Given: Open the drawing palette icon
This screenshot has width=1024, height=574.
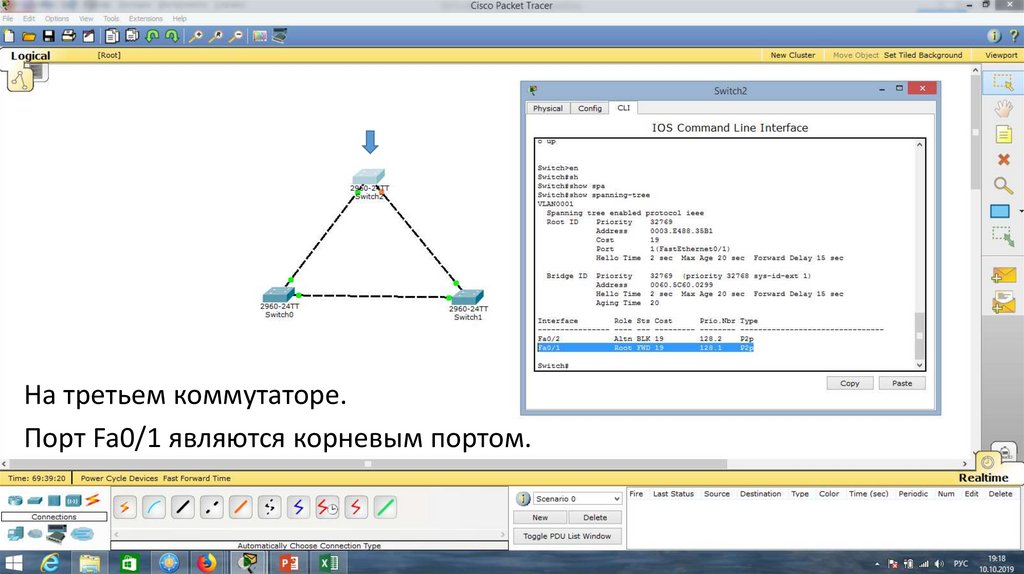Looking at the screenshot, I should tap(260, 36).
